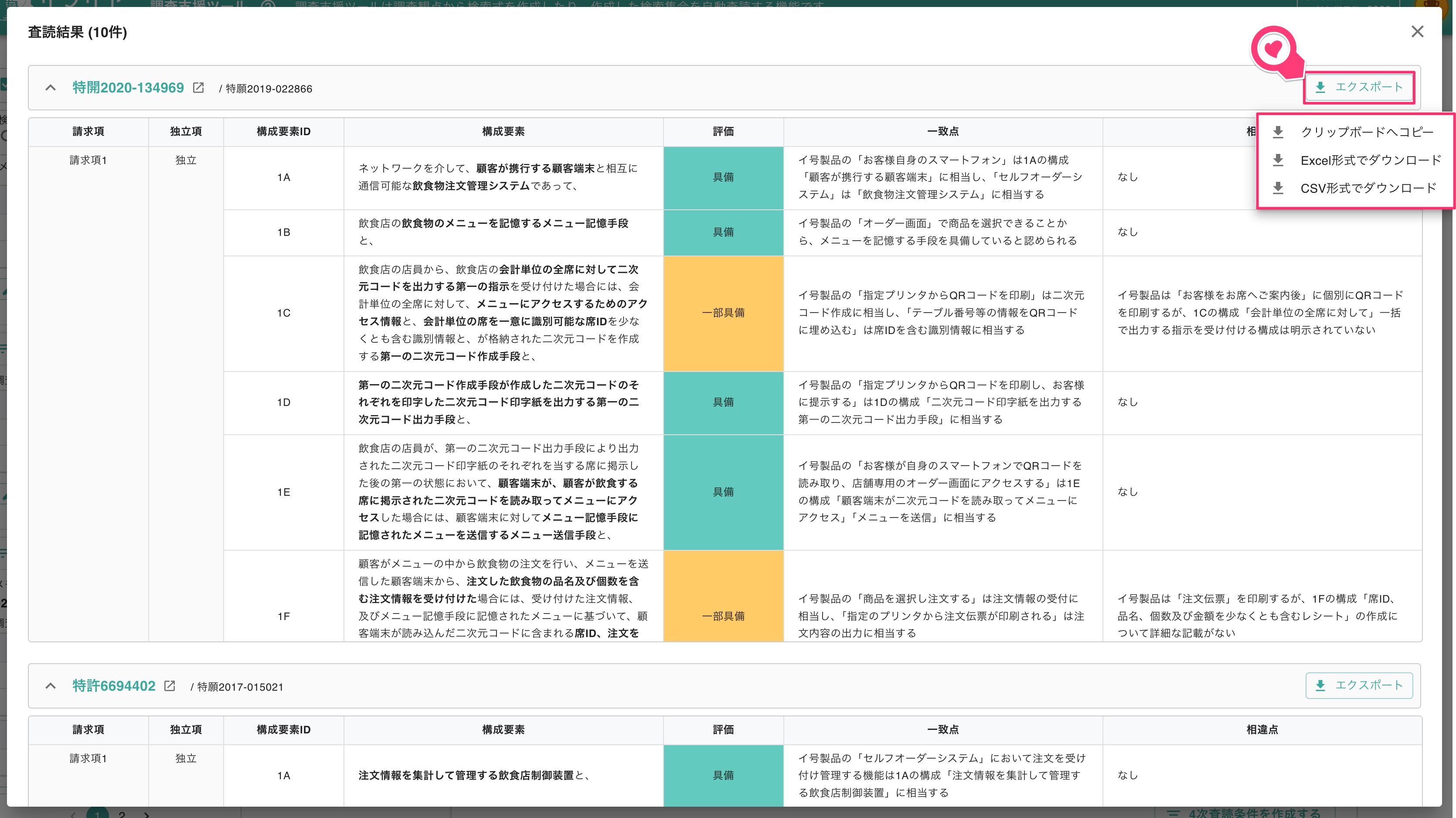The width and height of the screenshot is (1456, 818).
Task: Click download icon in the second エクスポート button
Action: pyautogui.click(x=1321, y=685)
